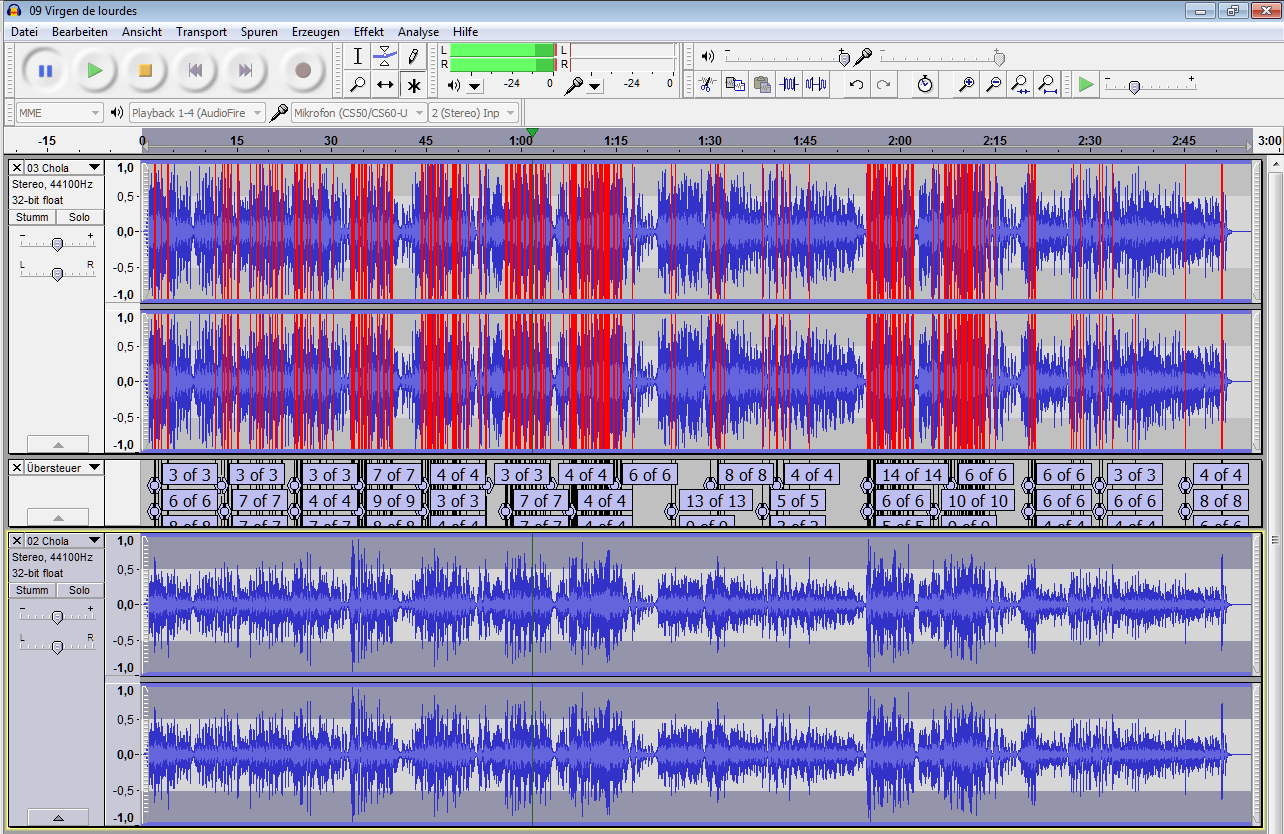Screen dimensions: 1284x834
Task: Undo the last edit
Action: pyautogui.click(x=856, y=85)
